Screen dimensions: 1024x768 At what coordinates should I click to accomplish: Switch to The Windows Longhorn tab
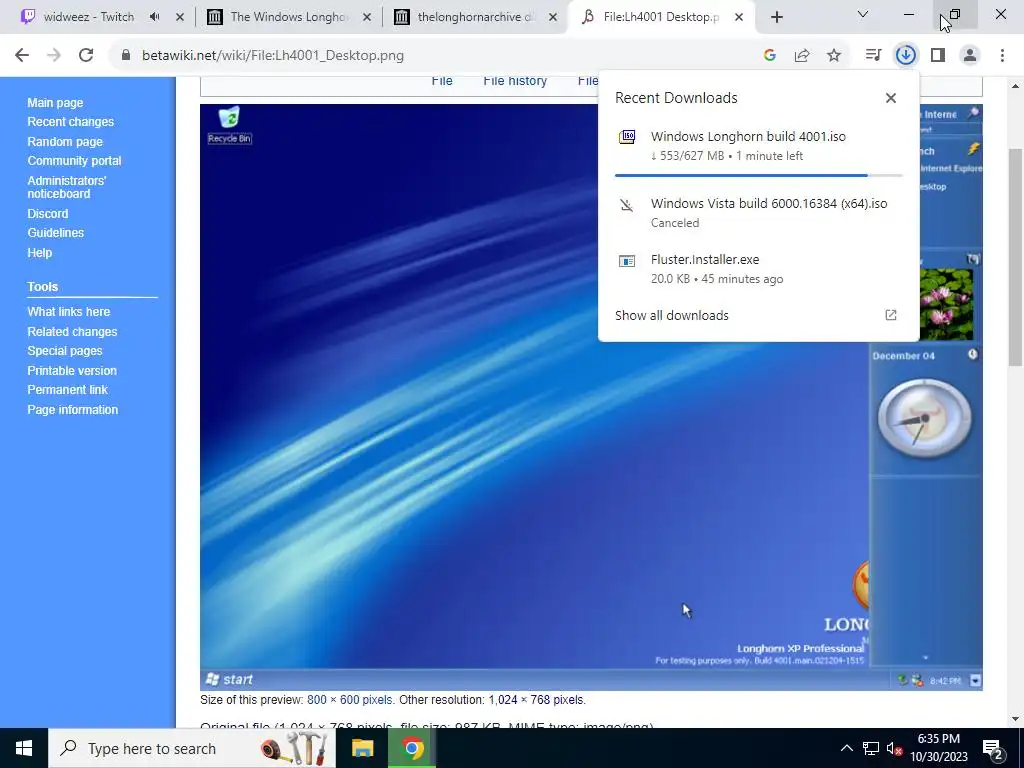pyautogui.click(x=289, y=17)
